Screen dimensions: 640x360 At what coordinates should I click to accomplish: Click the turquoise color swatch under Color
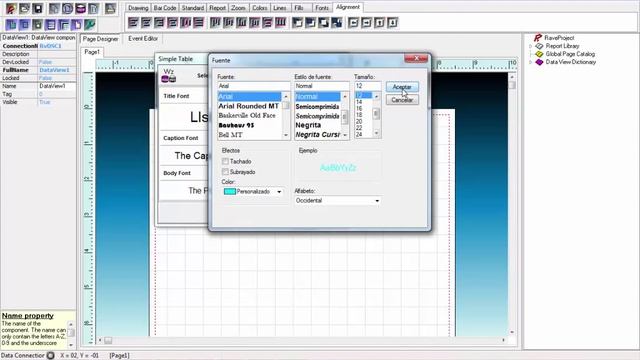coord(230,191)
